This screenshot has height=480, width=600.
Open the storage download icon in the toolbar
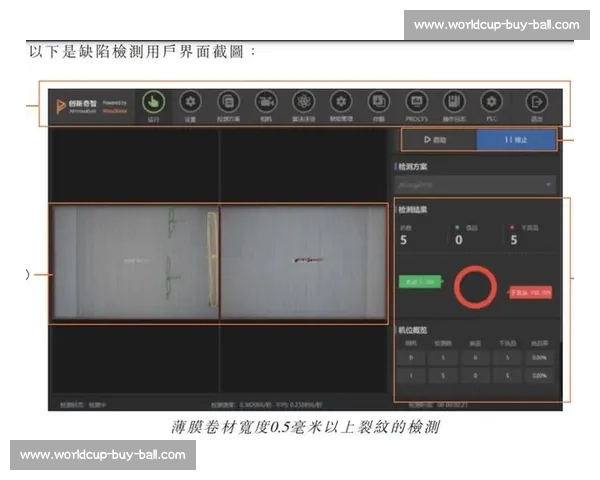[378, 102]
